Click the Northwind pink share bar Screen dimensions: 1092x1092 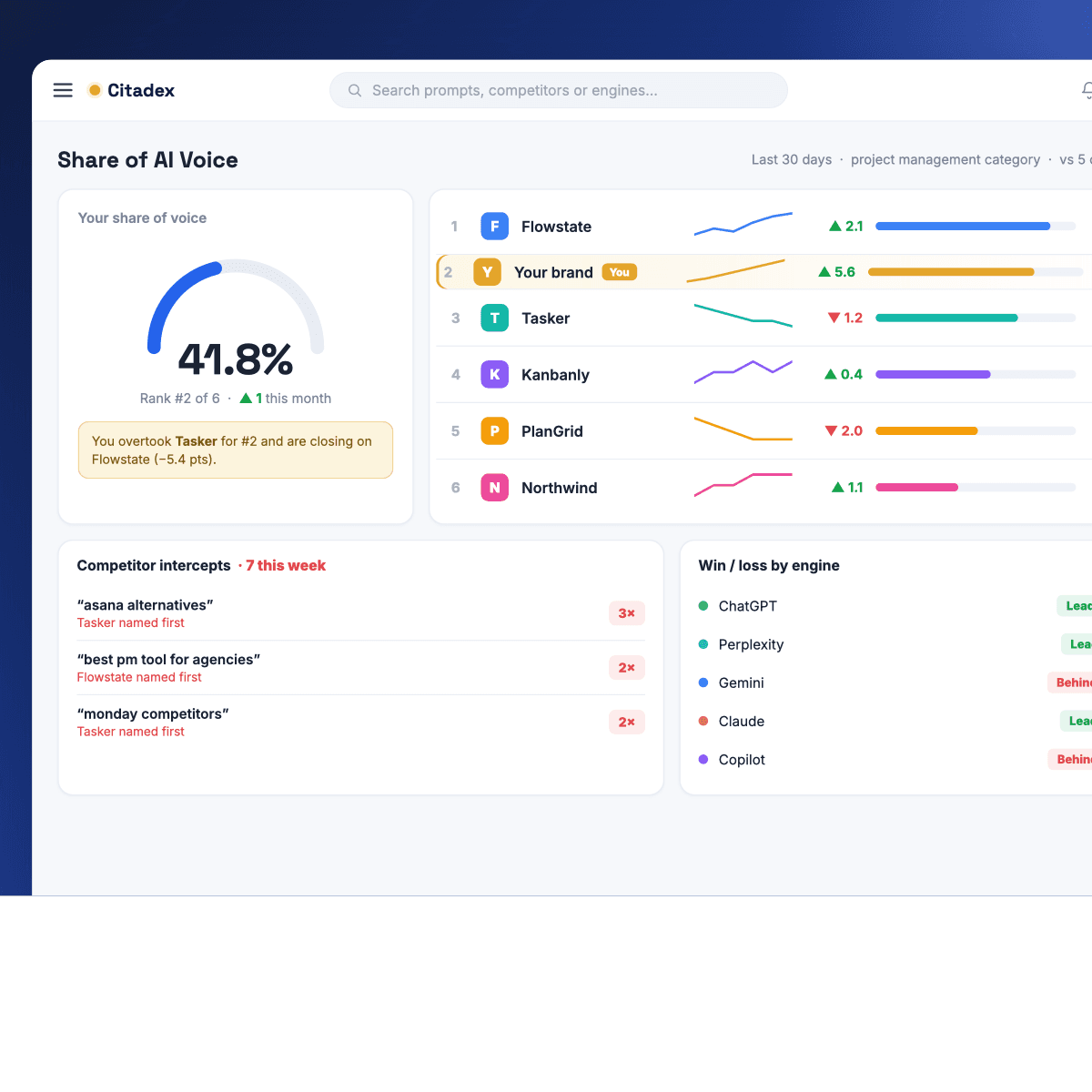pyautogui.click(x=916, y=487)
